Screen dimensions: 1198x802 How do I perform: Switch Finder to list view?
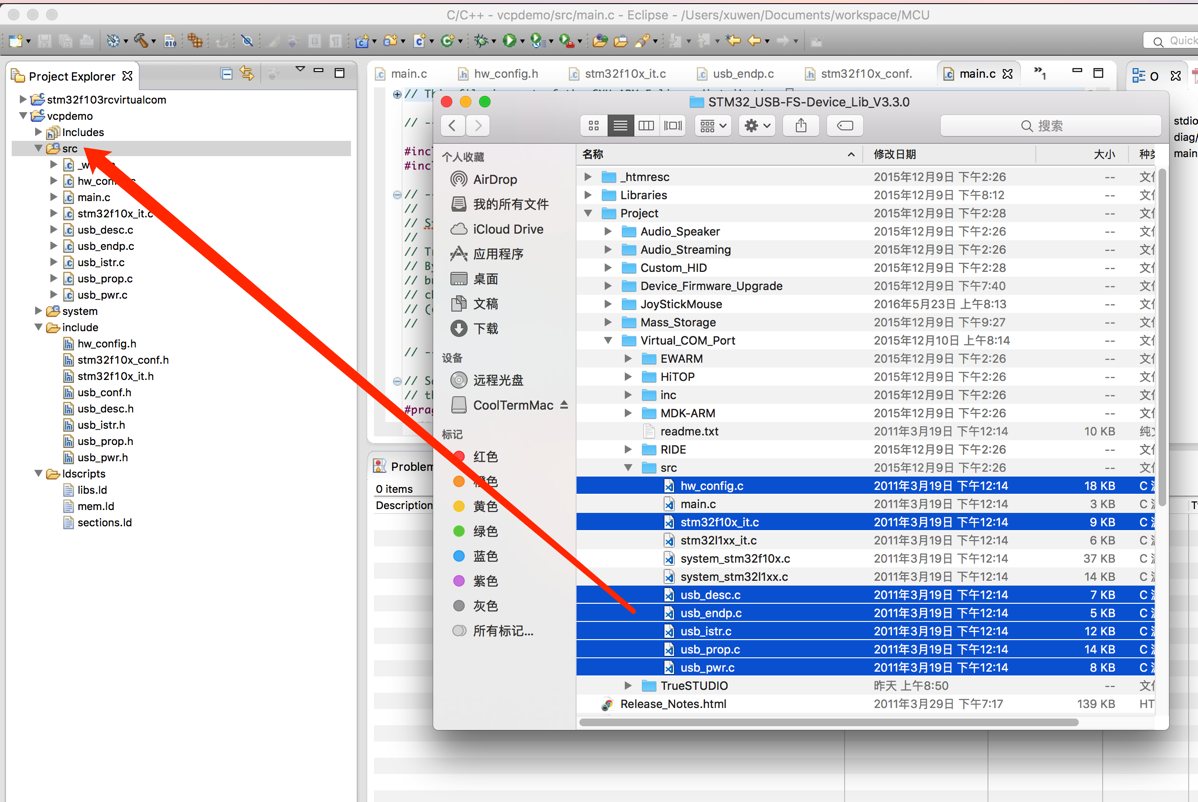pyautogui.click(x=620, y=125)
